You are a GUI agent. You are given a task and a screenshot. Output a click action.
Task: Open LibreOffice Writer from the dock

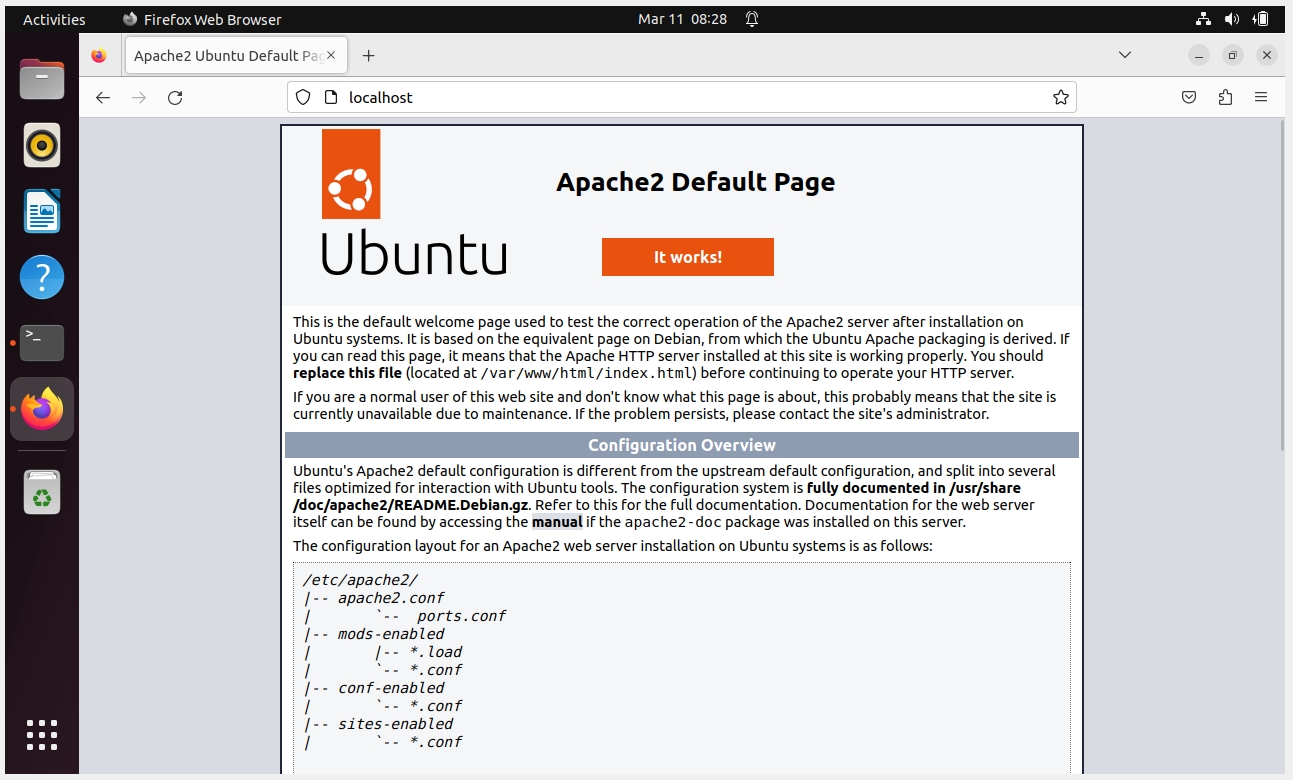click(x=42, y=211)
